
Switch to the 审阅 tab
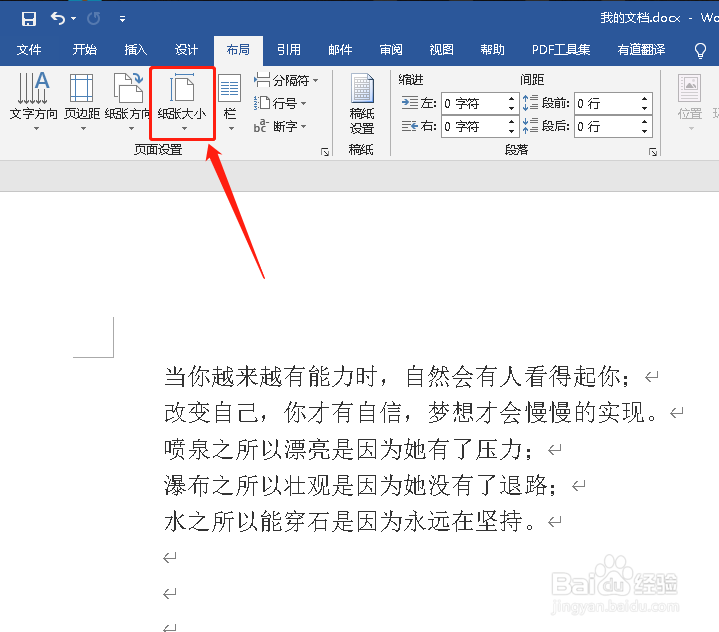click(x=391, y=50)
